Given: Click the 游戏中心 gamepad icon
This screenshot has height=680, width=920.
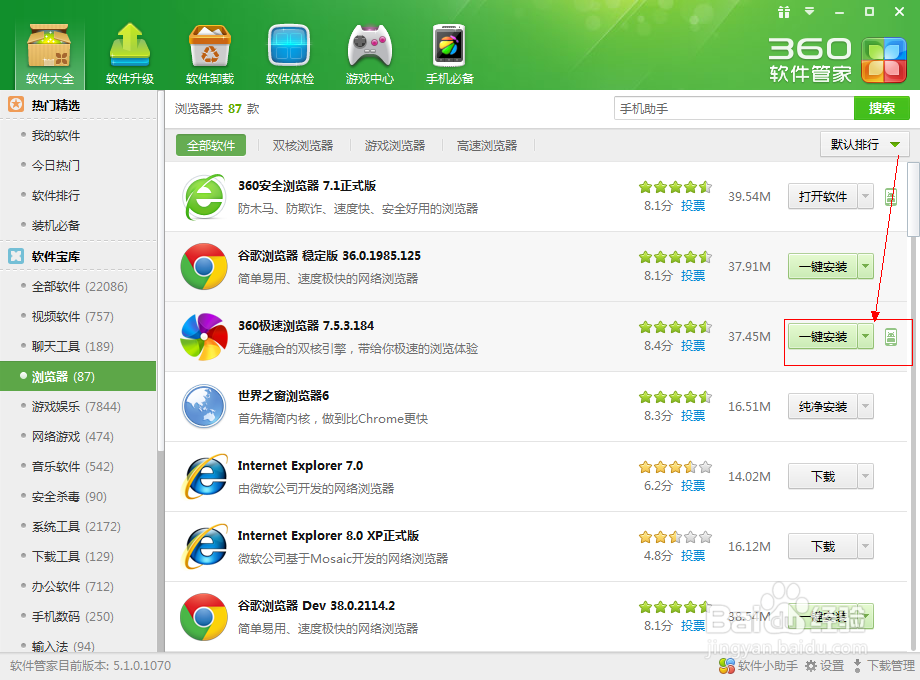Looking at the screenshot, I should click(369, 45).
